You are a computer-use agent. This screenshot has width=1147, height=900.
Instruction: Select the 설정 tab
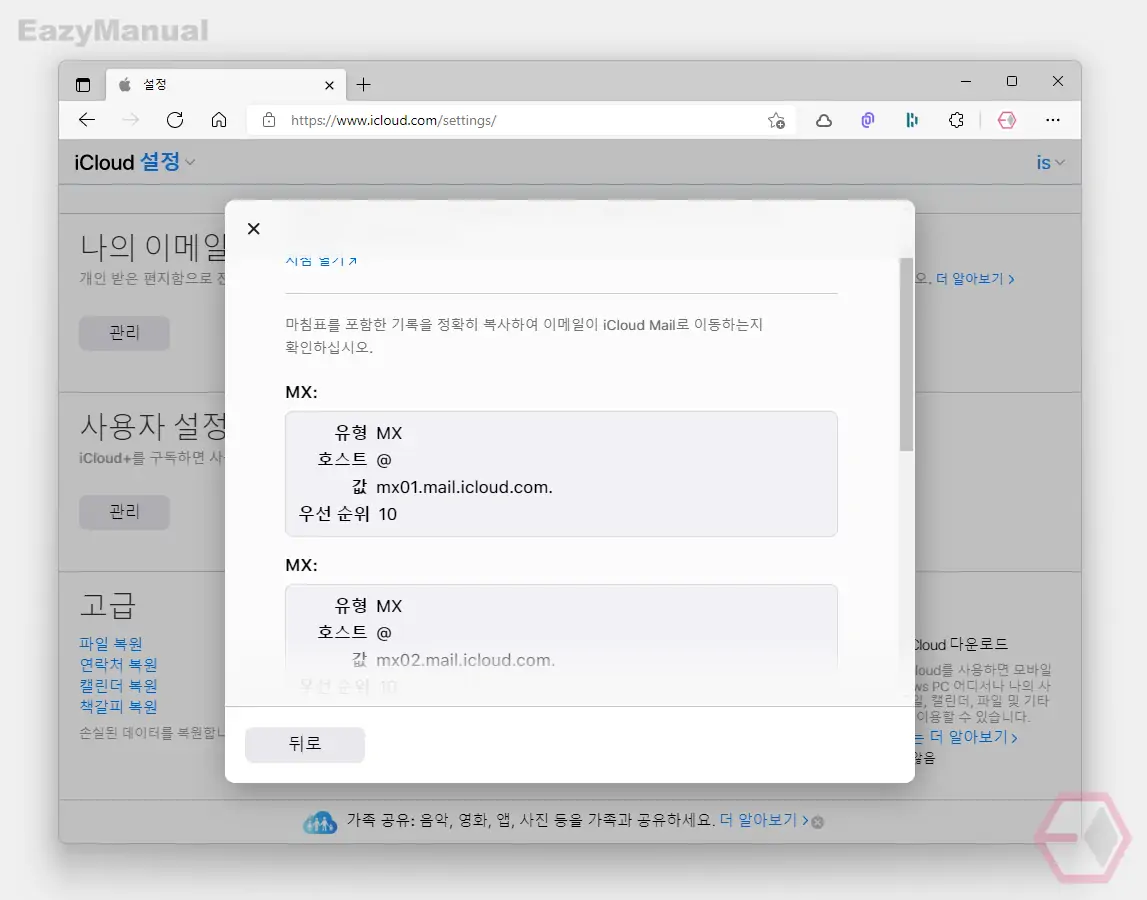(x=227, y=85)
